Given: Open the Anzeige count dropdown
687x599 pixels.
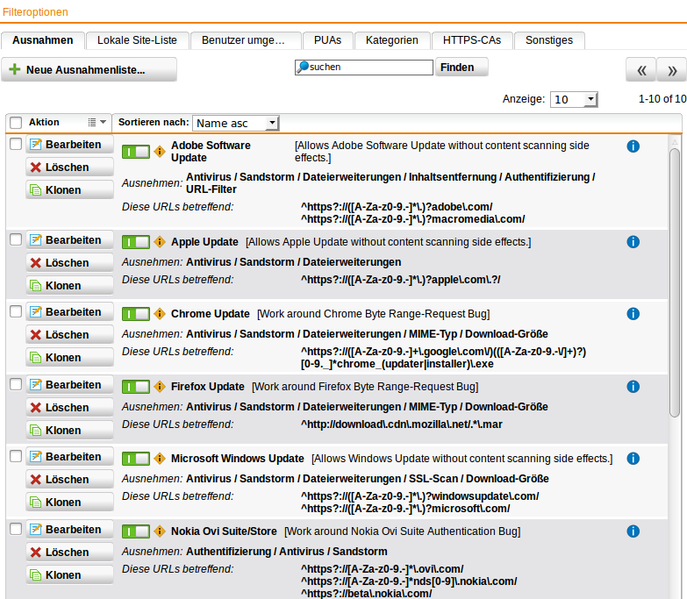Looking at the screenshot, I should click(x=574, y=100).
